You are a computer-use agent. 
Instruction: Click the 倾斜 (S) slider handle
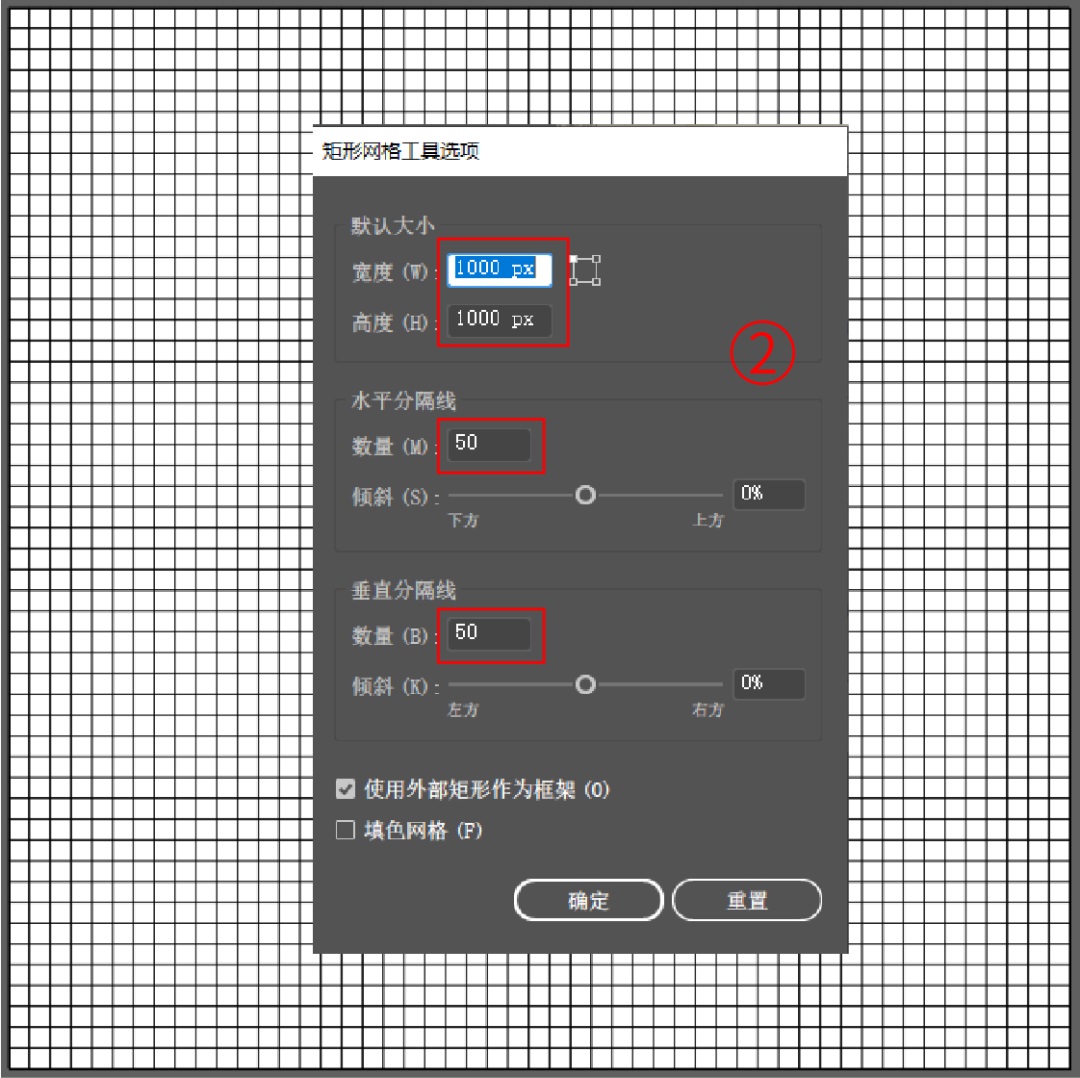pos(585,495)
